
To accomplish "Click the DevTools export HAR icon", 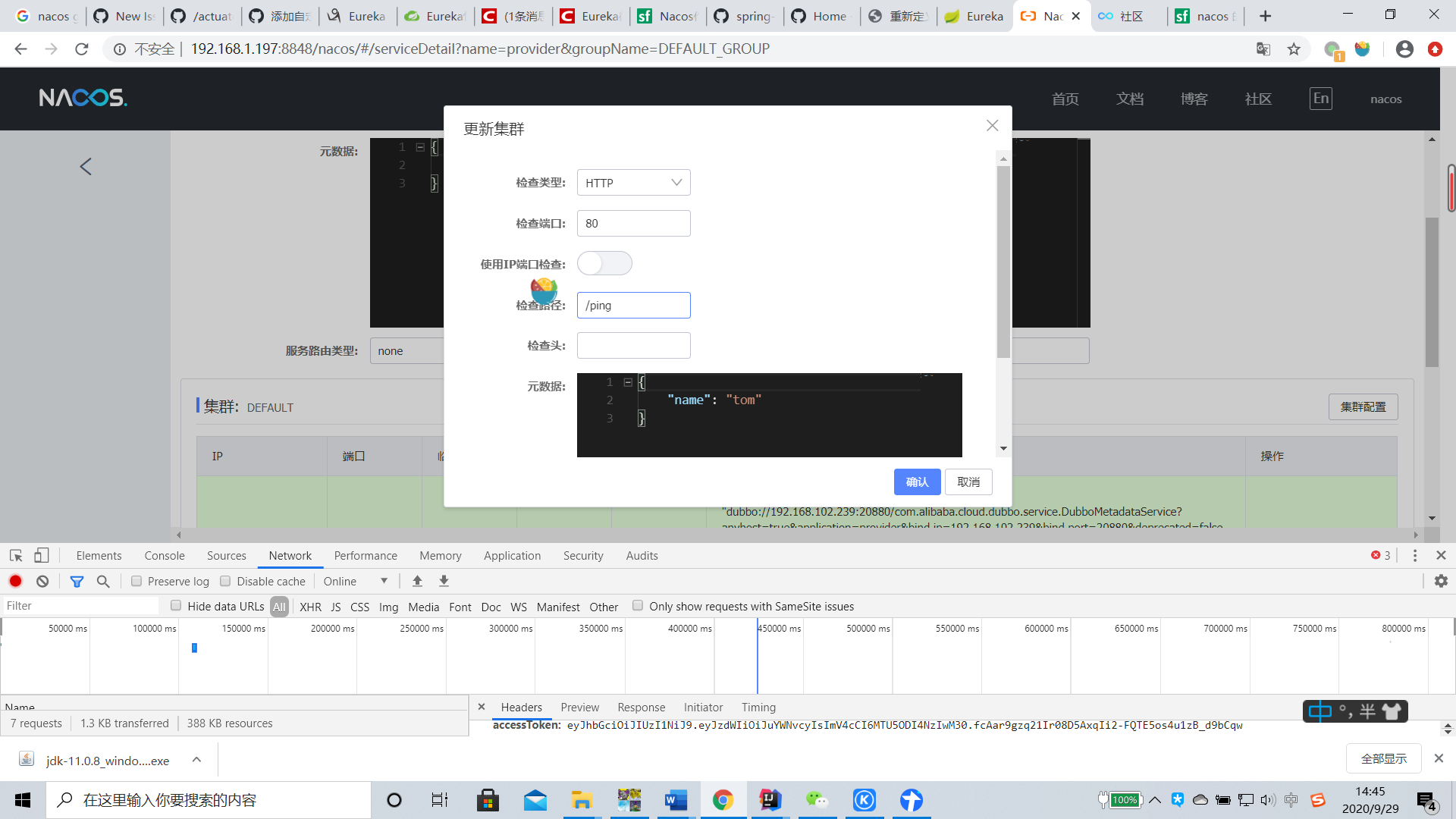I will (444, 581).
